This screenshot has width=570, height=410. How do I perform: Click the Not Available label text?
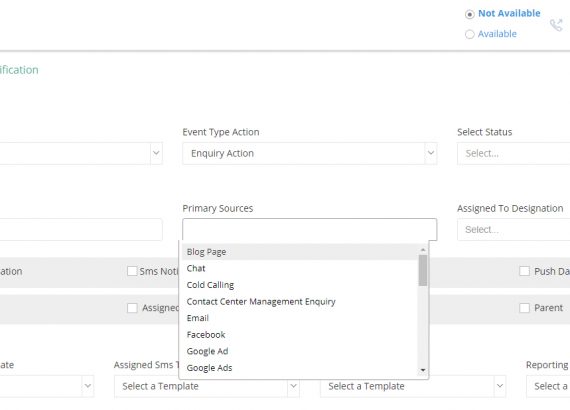(509, 13)
